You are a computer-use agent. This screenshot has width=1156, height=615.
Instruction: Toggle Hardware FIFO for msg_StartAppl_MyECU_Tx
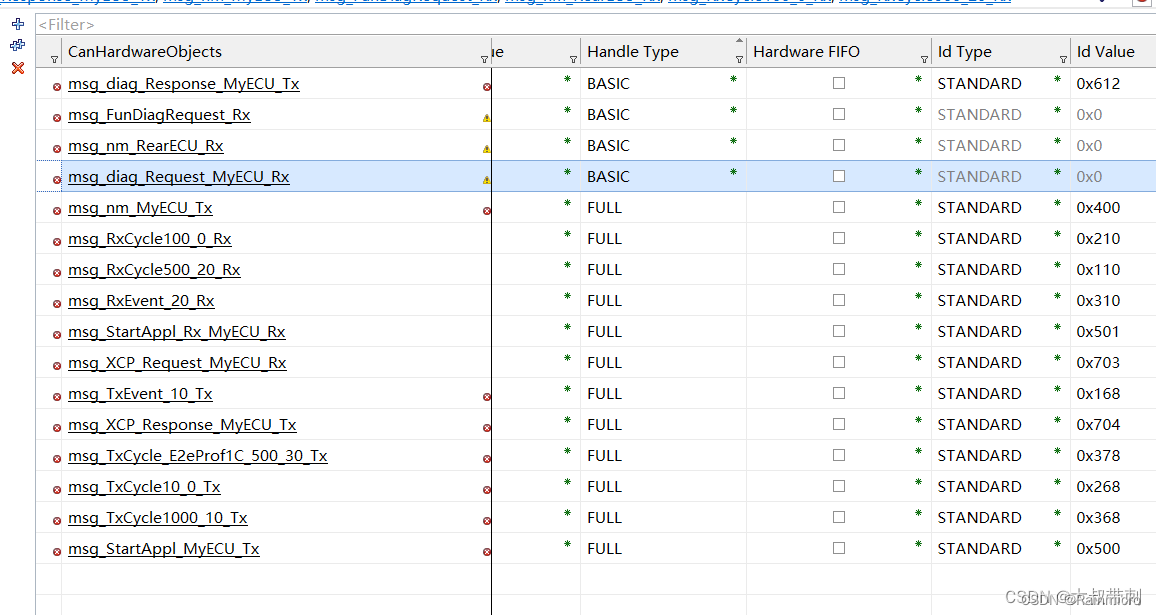pos(839,548)
